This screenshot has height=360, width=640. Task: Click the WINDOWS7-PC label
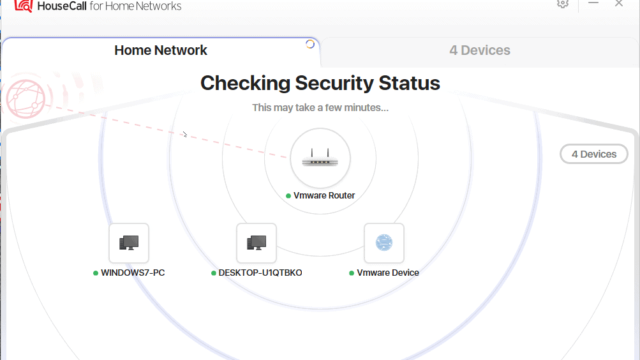click(133, 273)
